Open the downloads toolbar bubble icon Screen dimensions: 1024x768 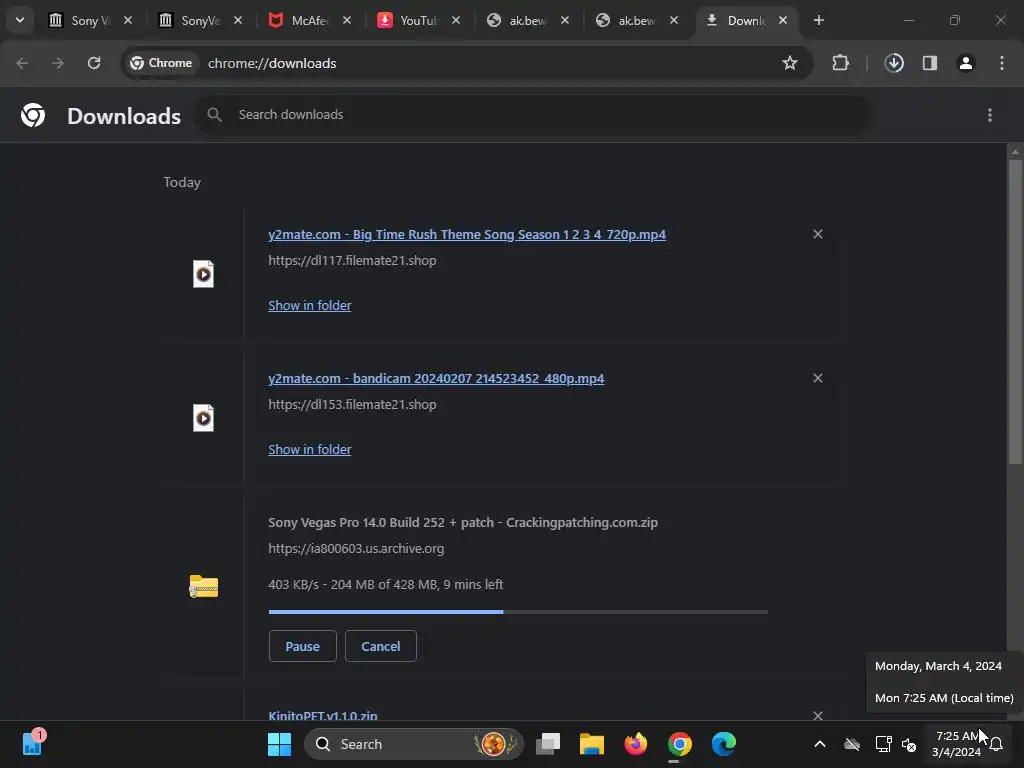click(894, 63)
